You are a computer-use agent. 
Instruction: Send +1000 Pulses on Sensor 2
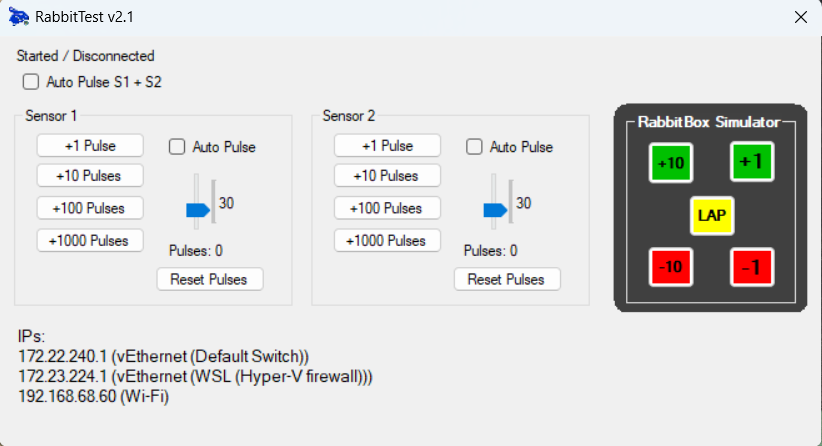point(387,241)
